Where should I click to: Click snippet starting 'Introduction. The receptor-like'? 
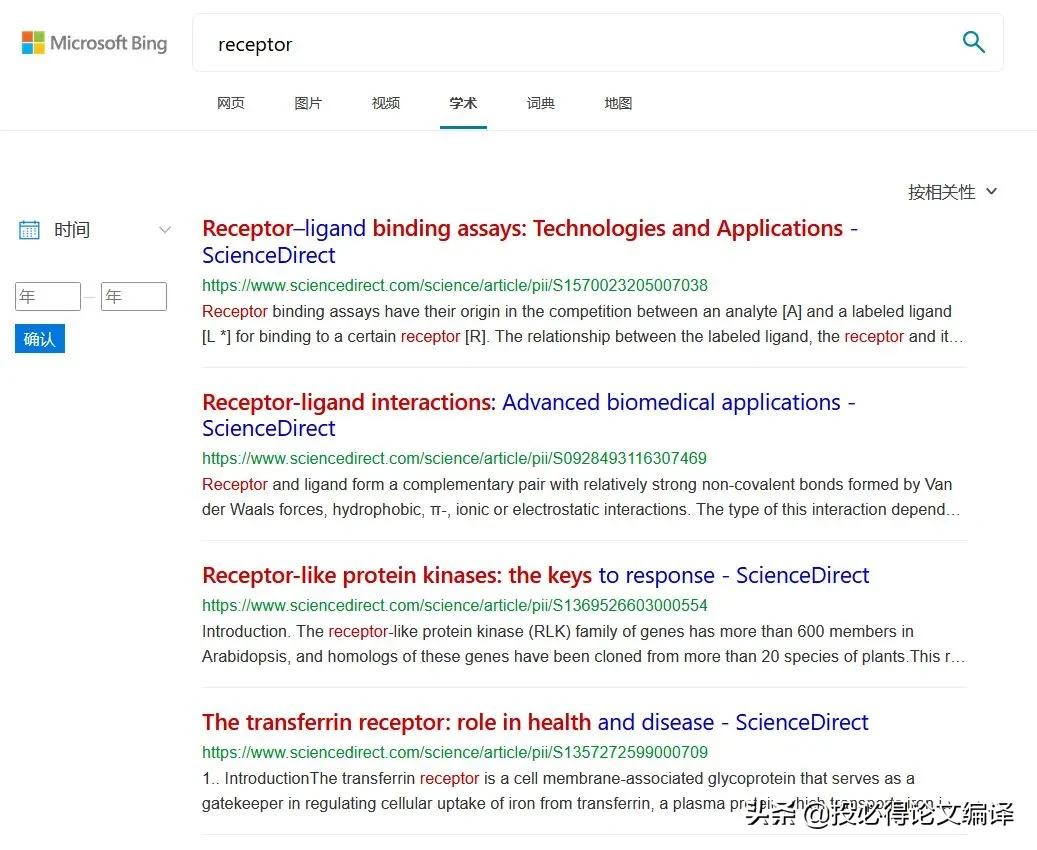click(583, 644)
